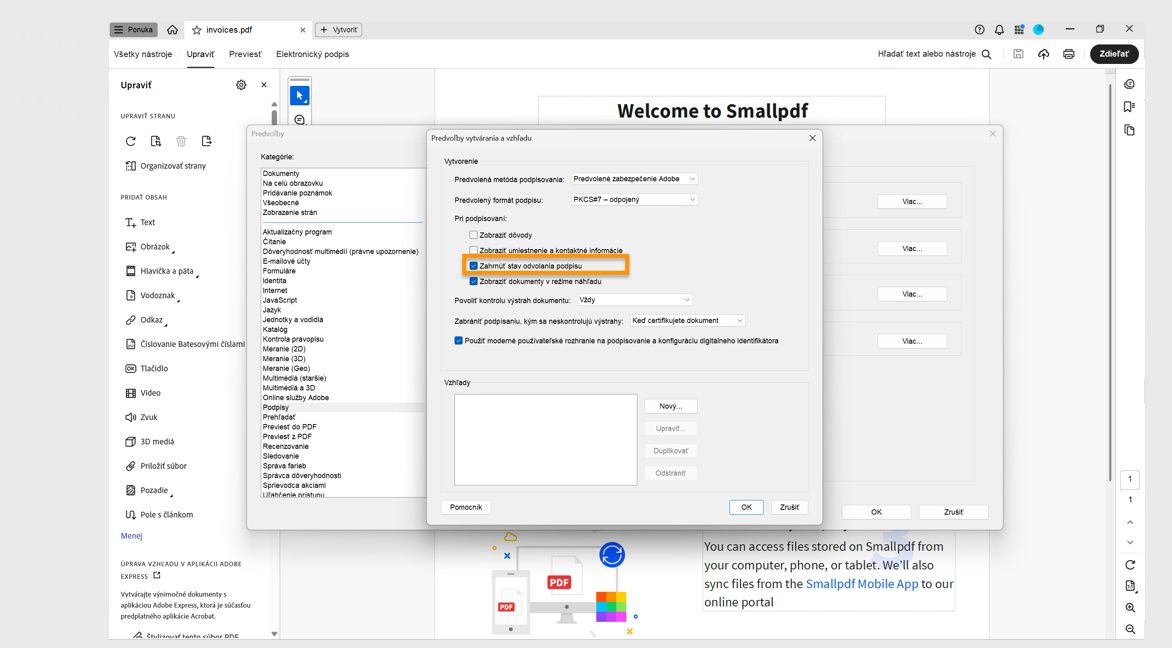
Task: Enable Zobraziť umiestnenie a kontaktné informácie
Action: [473, 250]
